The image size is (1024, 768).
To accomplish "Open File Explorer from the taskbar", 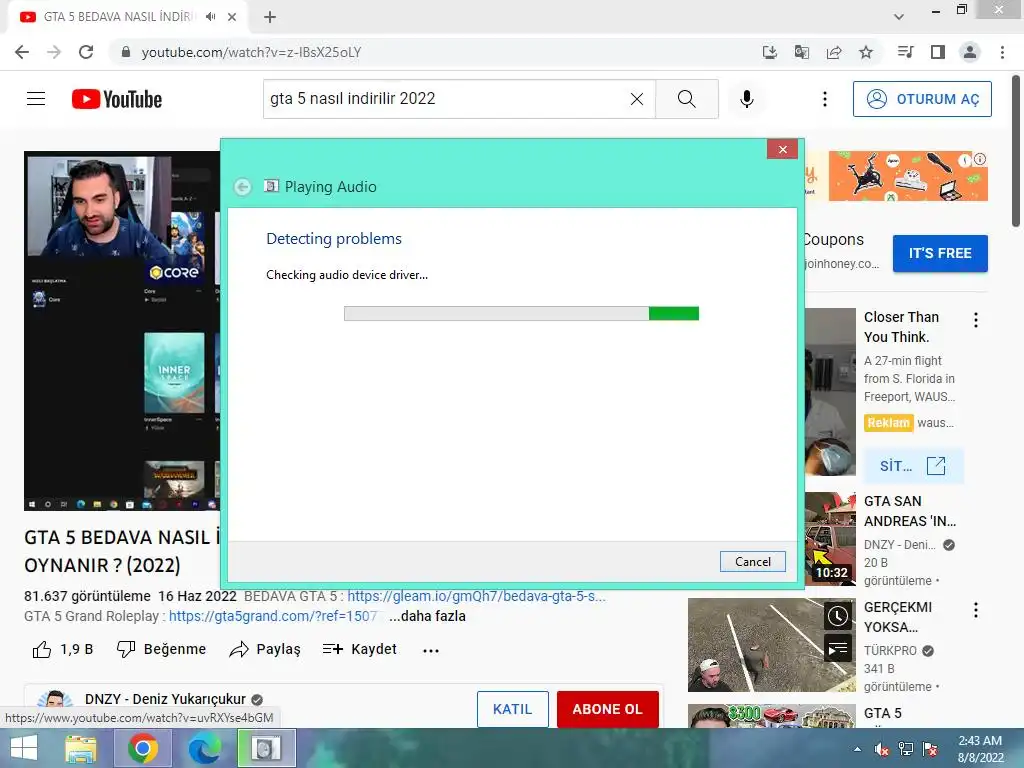I will coord(81,748).
